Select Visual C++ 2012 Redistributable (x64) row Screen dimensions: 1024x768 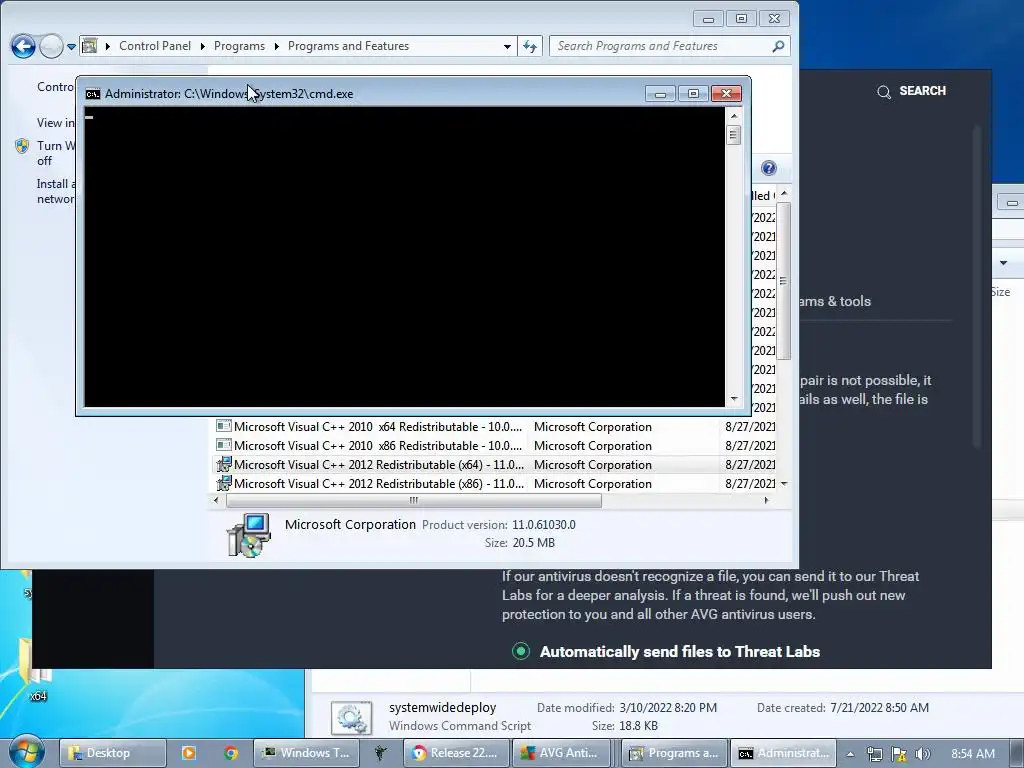[x=495, y=464]
